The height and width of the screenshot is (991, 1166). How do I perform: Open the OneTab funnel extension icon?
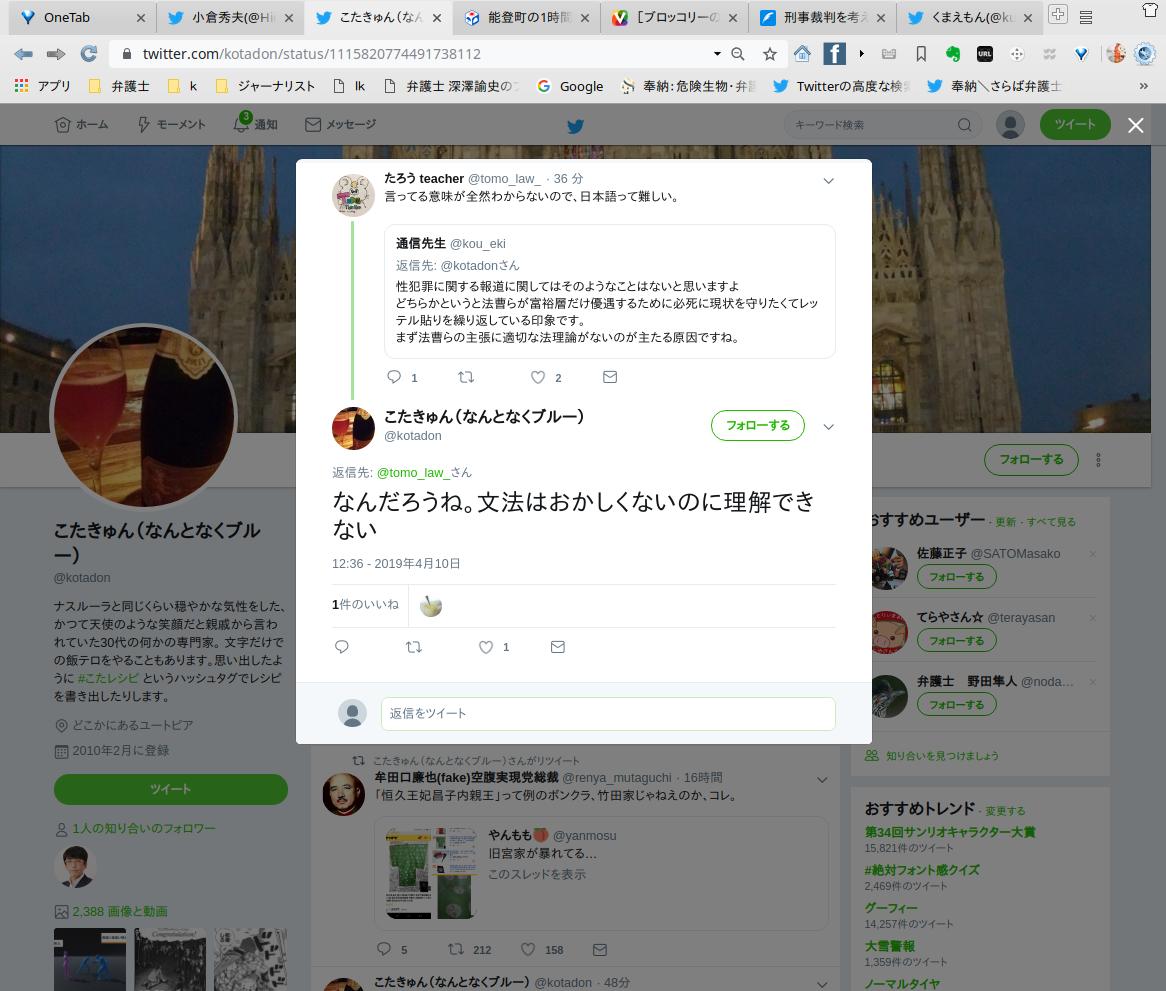coord(1081,54)
